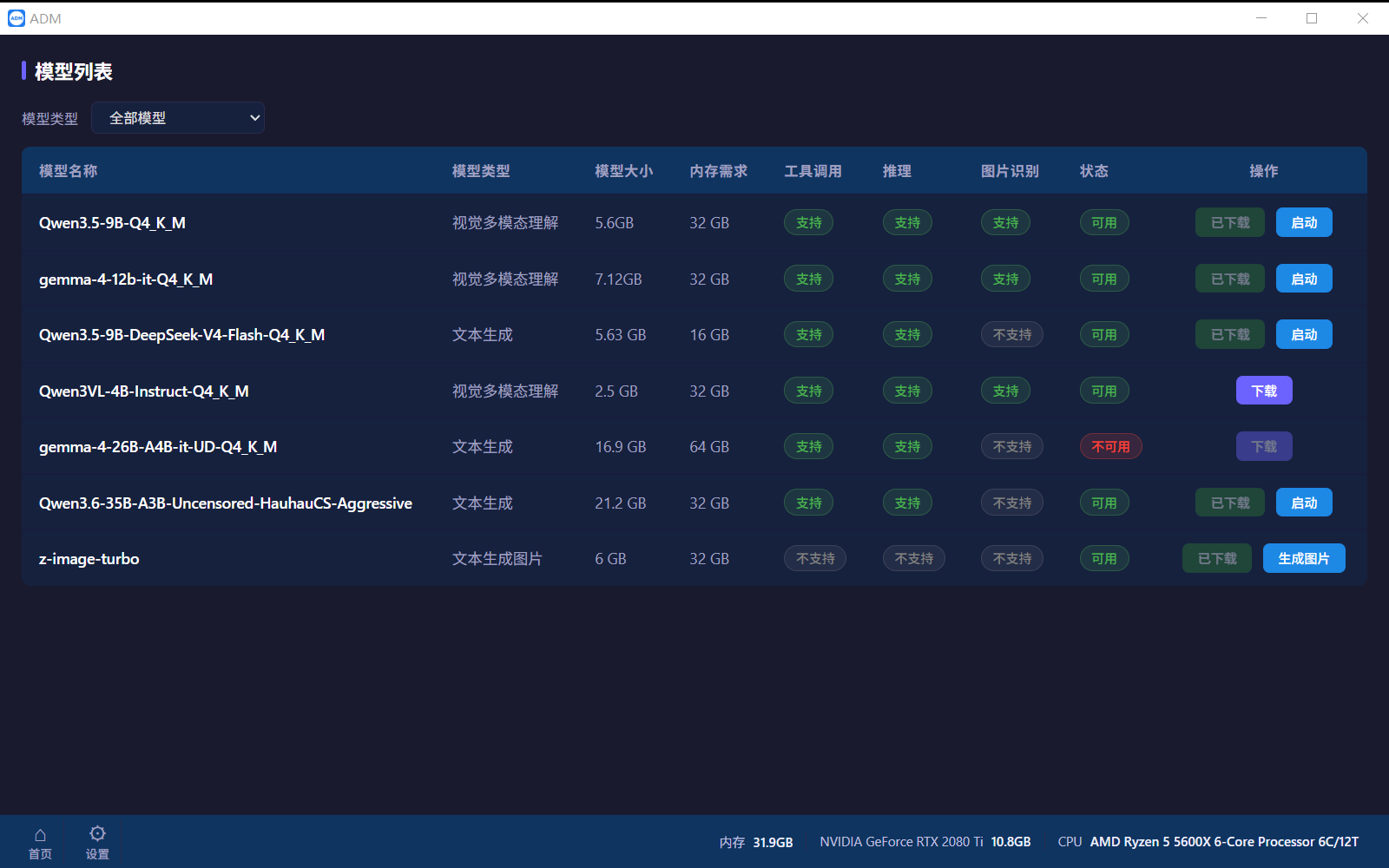The image size is (1389, 868).
Task: Click 可用 status for z-image-turbo
Action: click(1104, 559)
